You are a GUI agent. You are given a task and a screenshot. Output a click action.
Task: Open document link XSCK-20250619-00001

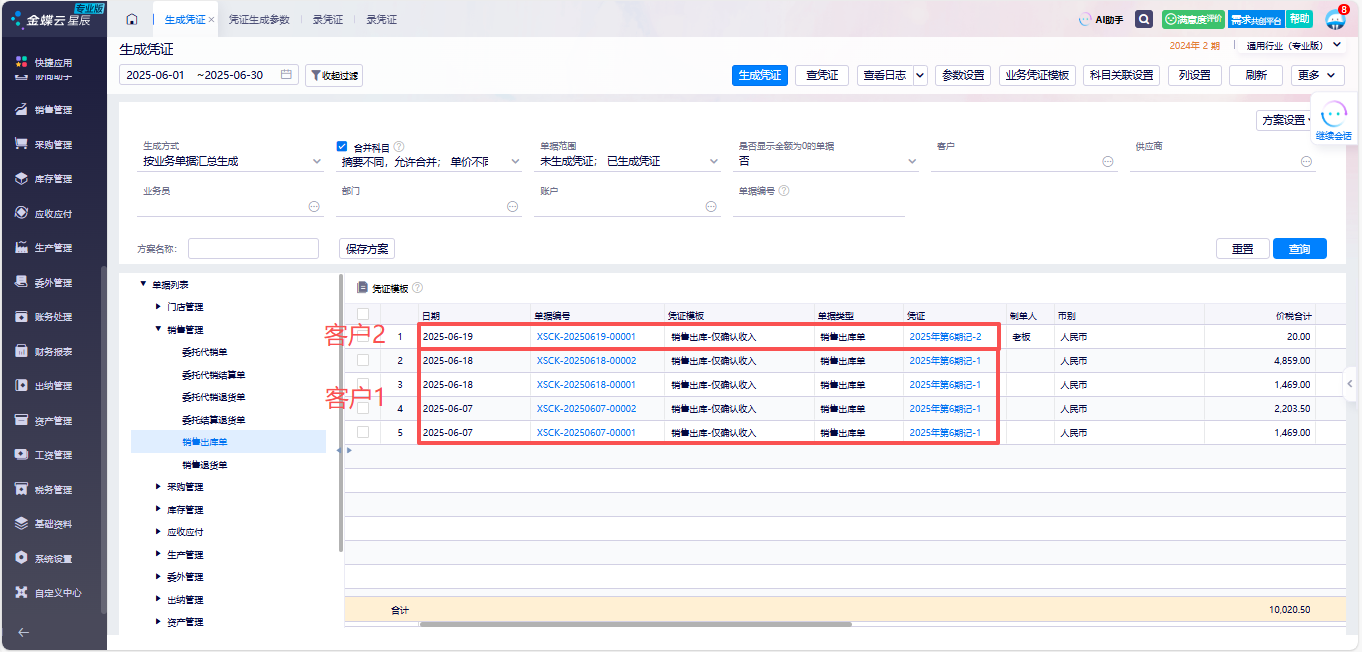586,337
